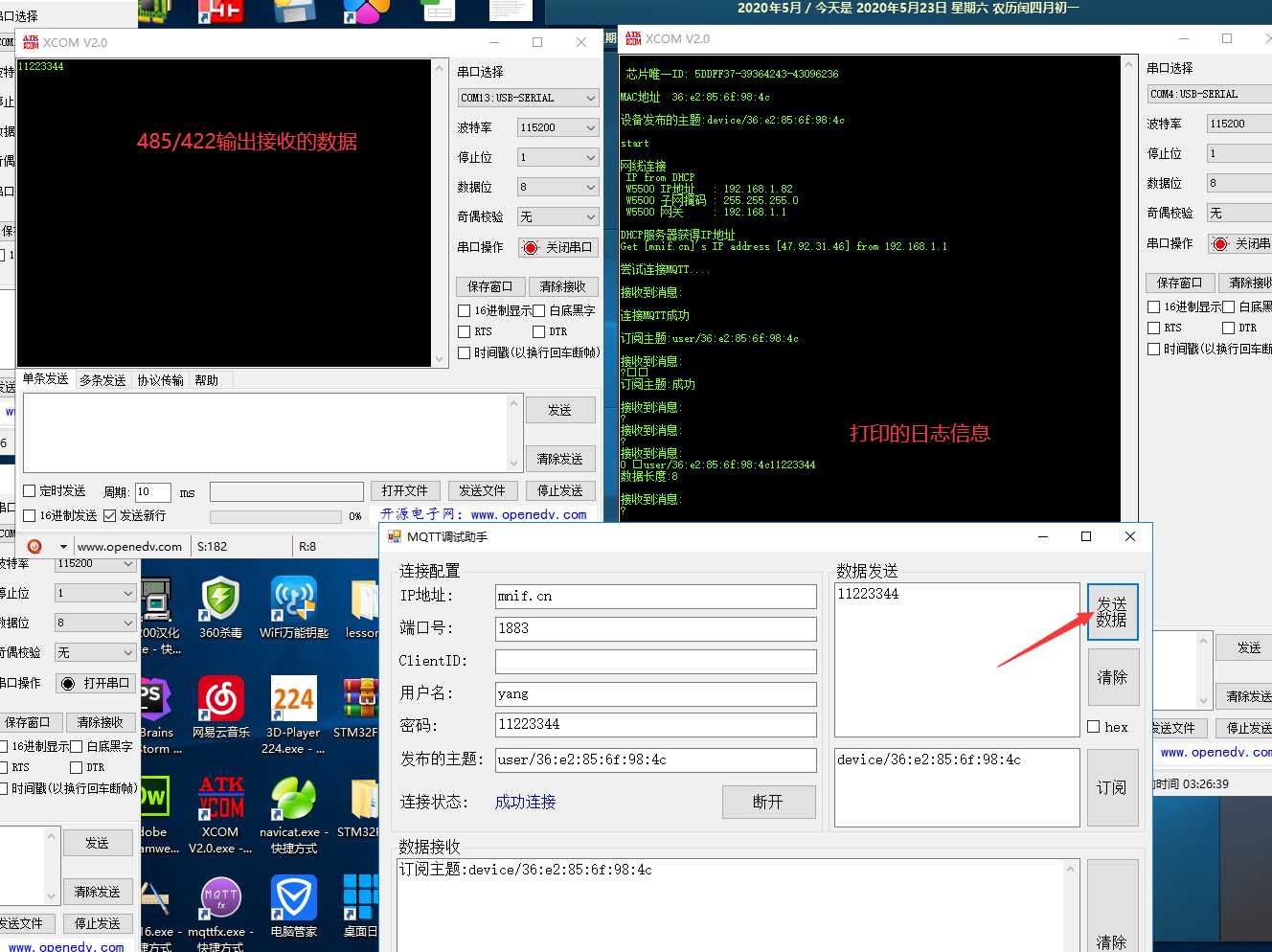This screenshot has width=1272, height=952.
Task: Open the www.openedv.com link in COM13 XCOM
Action: pyautogui.click(x=529, y=514)
